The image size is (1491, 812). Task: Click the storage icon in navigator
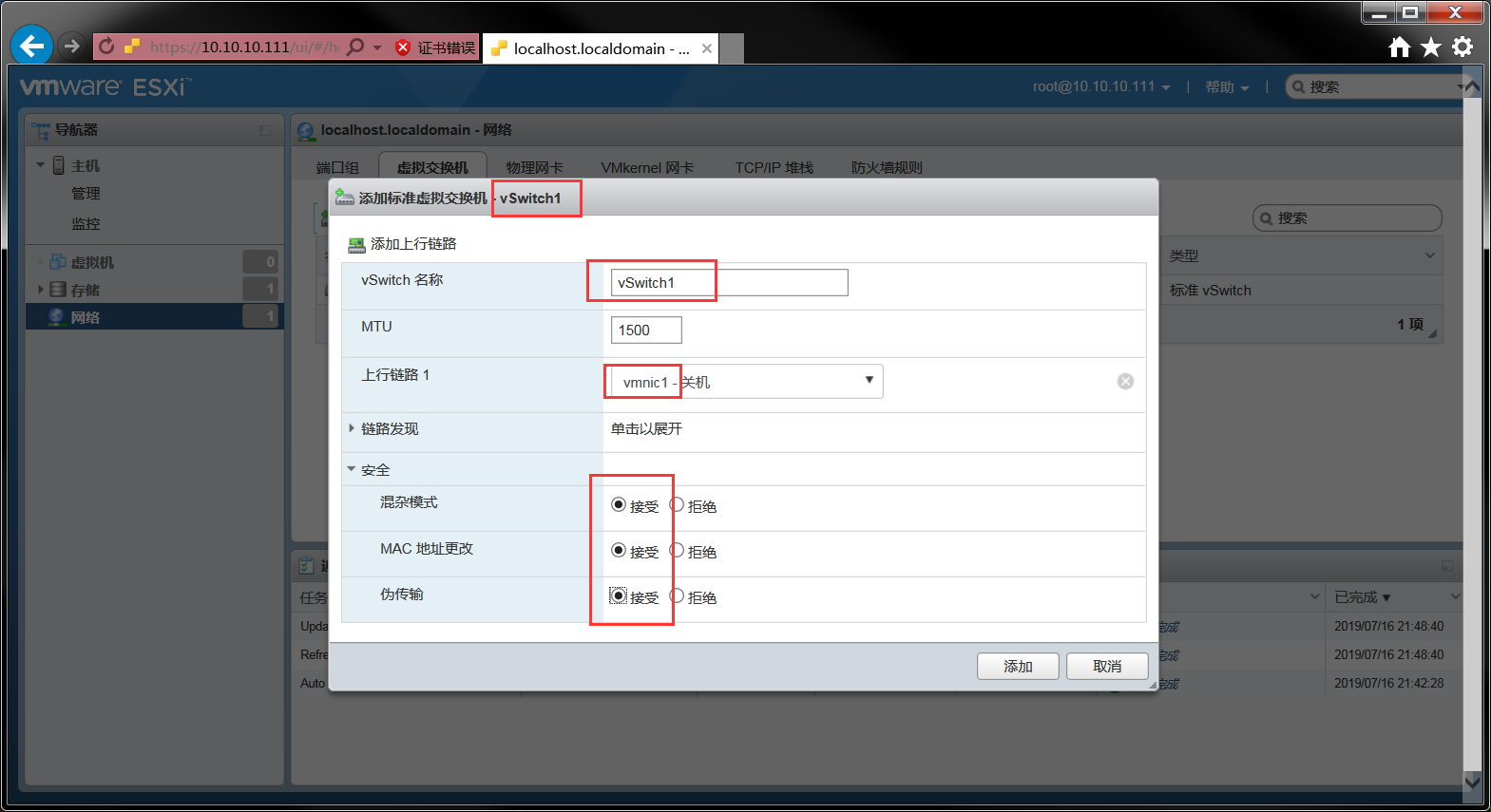58,290
